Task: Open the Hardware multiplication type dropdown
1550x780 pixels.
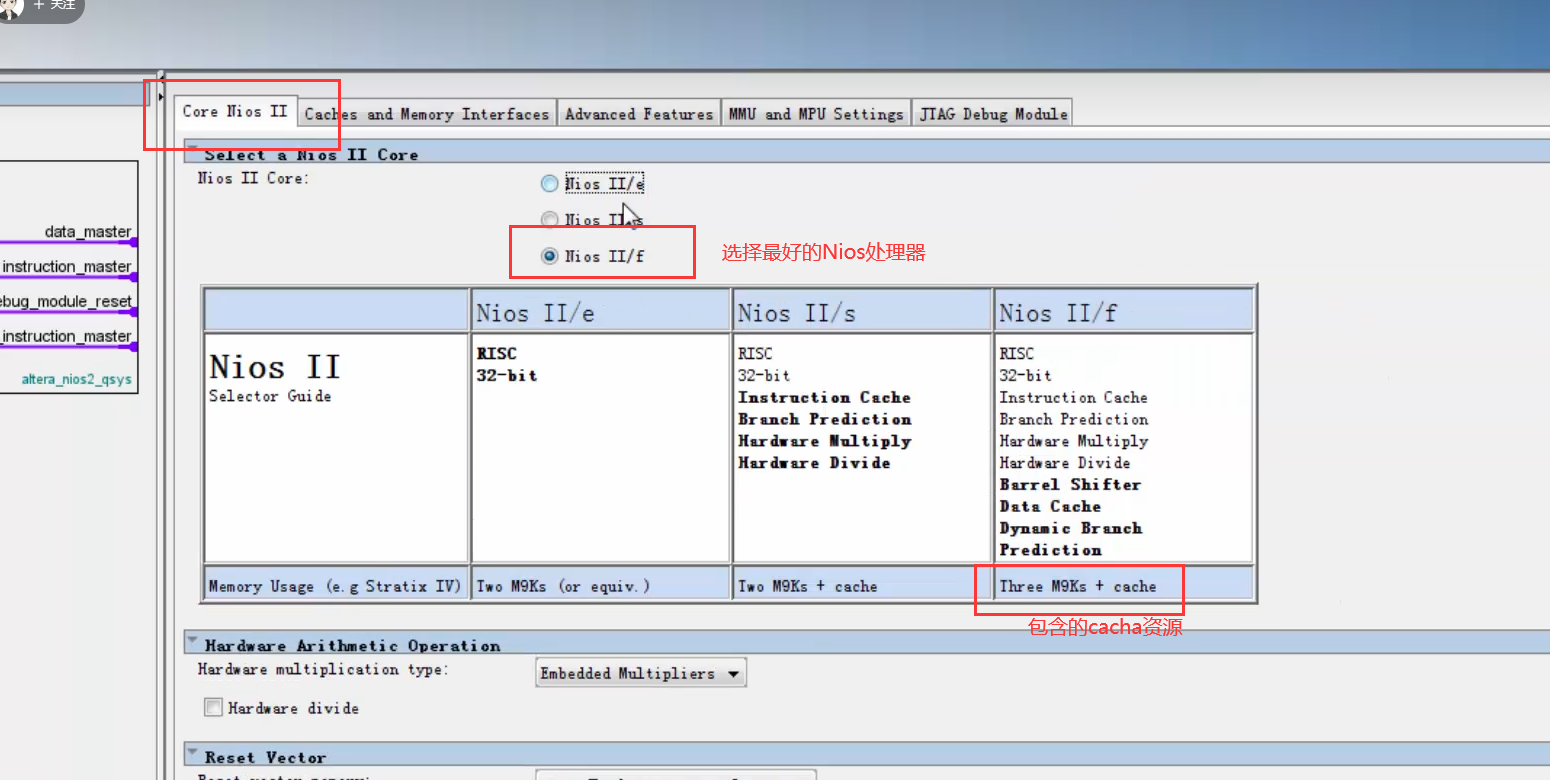Action: 642,674
